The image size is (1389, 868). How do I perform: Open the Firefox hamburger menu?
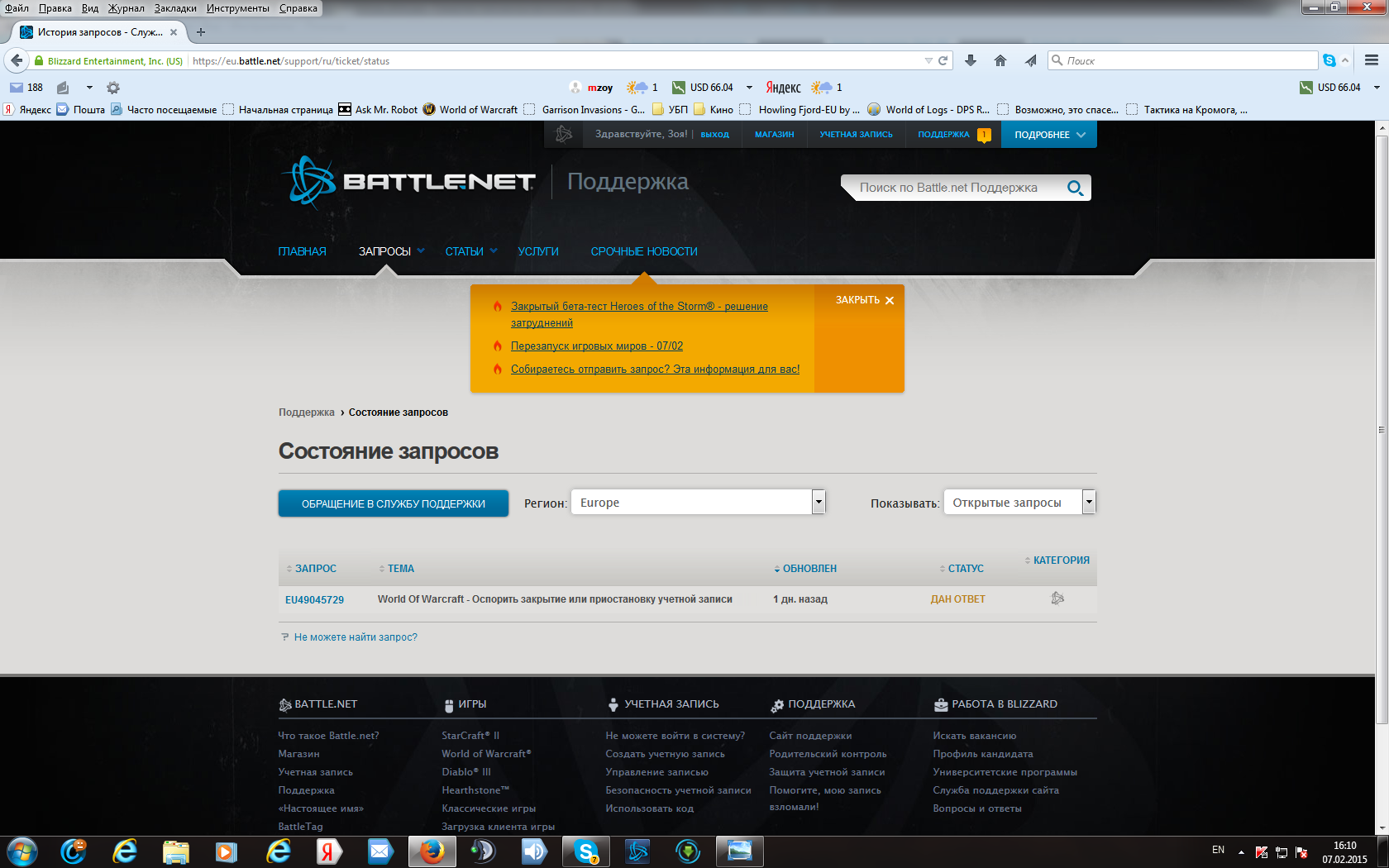point(1372,60)
